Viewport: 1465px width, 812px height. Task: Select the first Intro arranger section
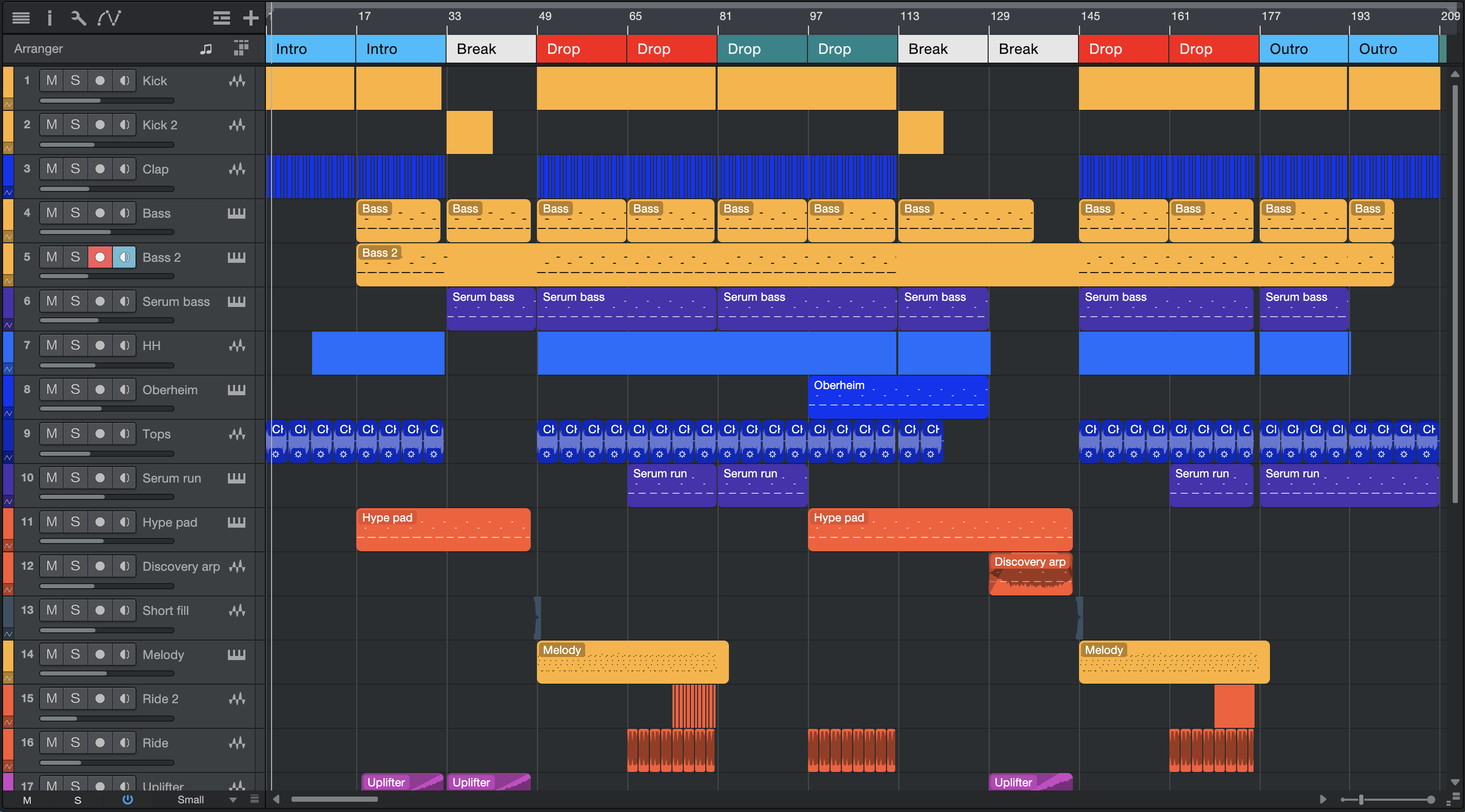click(x=311, y=49)
